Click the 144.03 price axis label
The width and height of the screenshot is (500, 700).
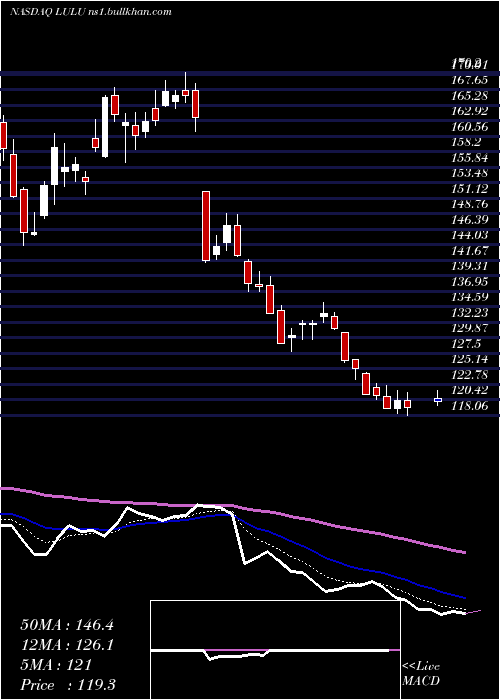pyautogui.click(x=470, y=234)
